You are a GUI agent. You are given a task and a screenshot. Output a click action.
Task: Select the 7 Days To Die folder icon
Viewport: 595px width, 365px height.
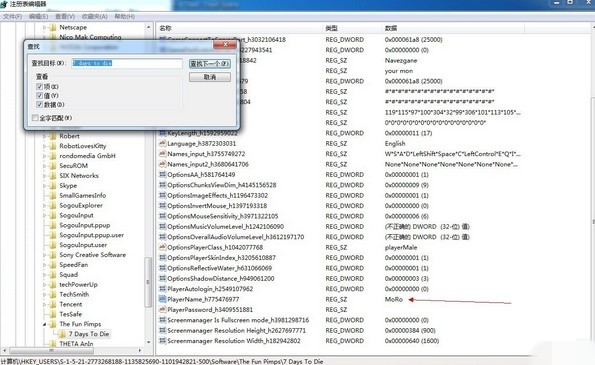(x=62, y=334)
